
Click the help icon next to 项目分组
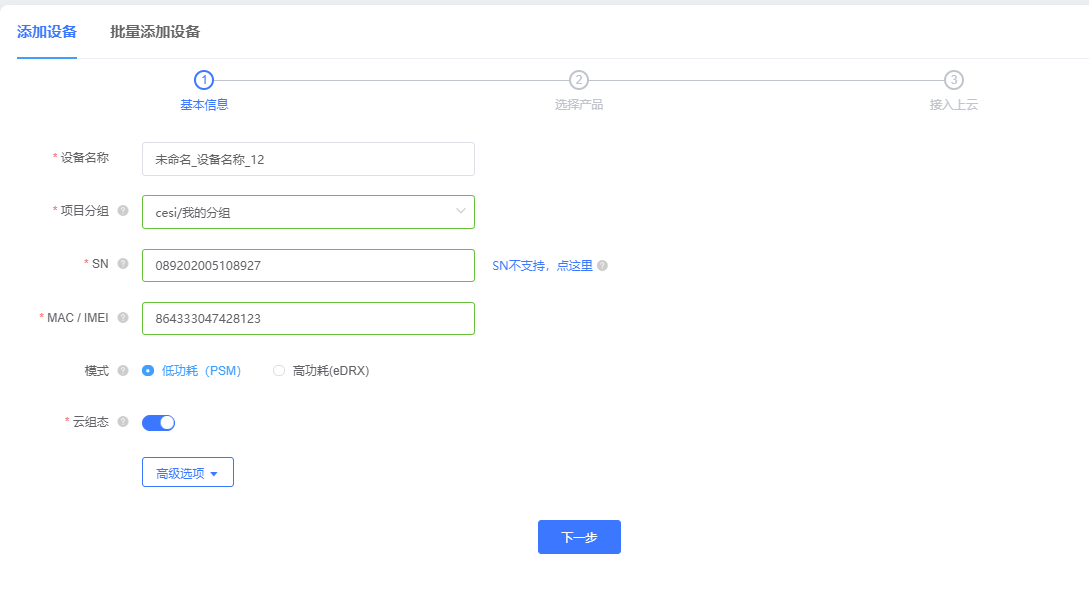123,210
